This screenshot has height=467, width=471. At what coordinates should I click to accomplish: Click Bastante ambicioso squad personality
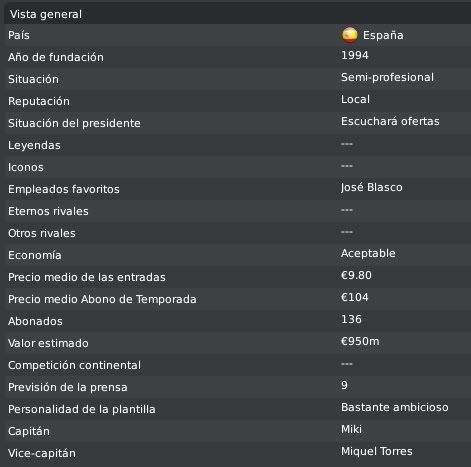pyautogui.click(x=395, y=407)
